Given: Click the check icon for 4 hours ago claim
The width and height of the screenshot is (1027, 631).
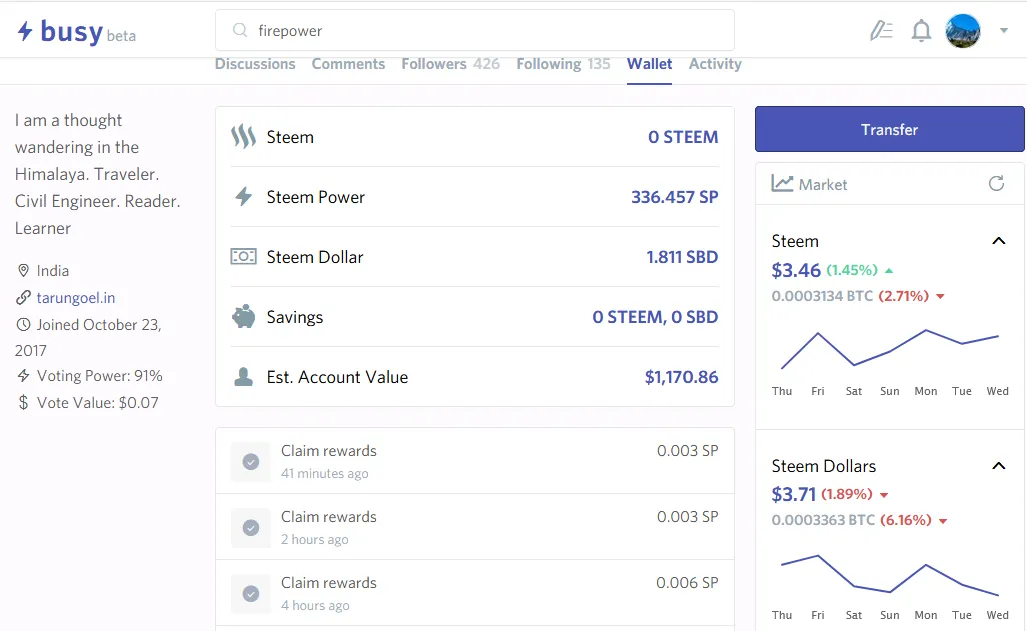Looking at the screenshot, I should [x=251, y=594].
